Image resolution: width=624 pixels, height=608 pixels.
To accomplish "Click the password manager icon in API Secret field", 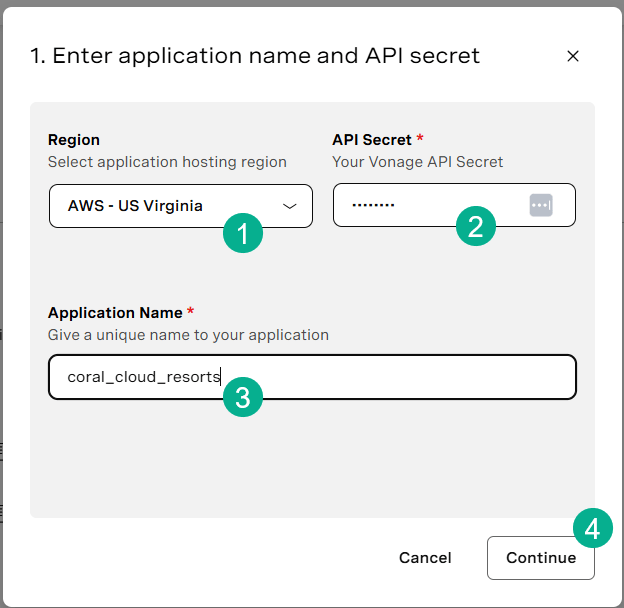I will tap(541, 205).
